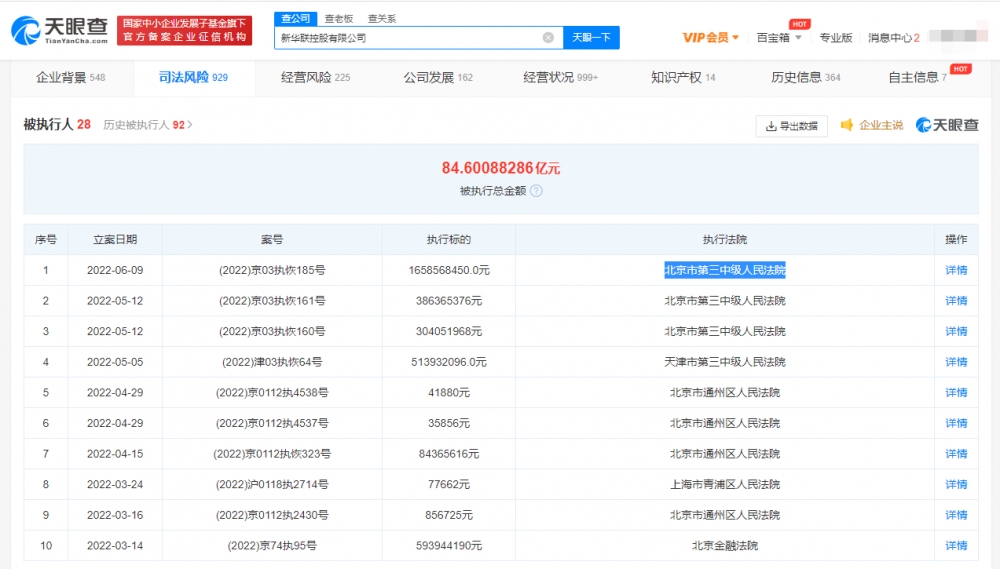Image resolution: width=1000 pixels, height=569 pixels.
Task: Click 北京金融法院 court cell
Action: point(724,545)
